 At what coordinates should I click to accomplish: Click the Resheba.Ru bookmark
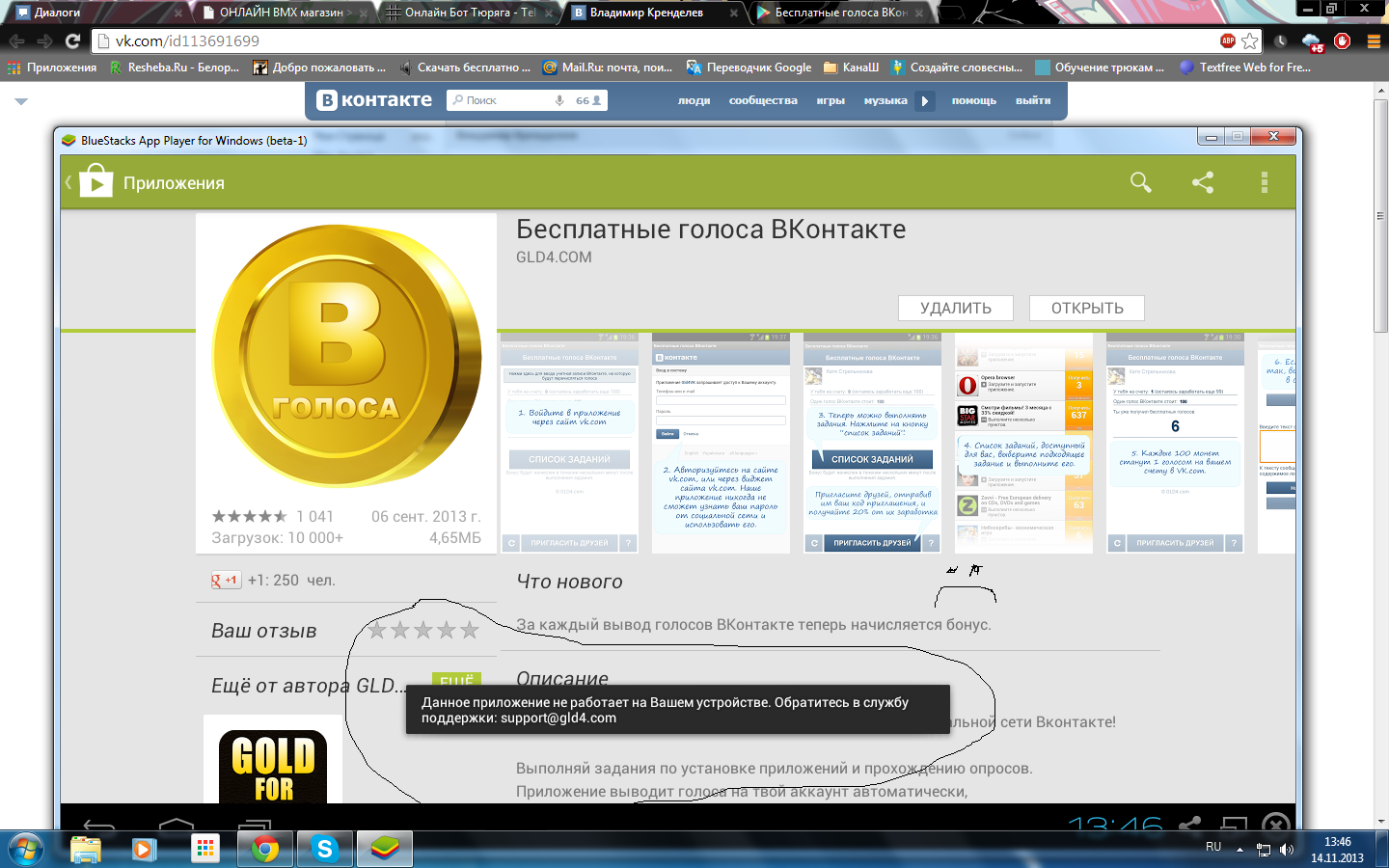(175, 68)
